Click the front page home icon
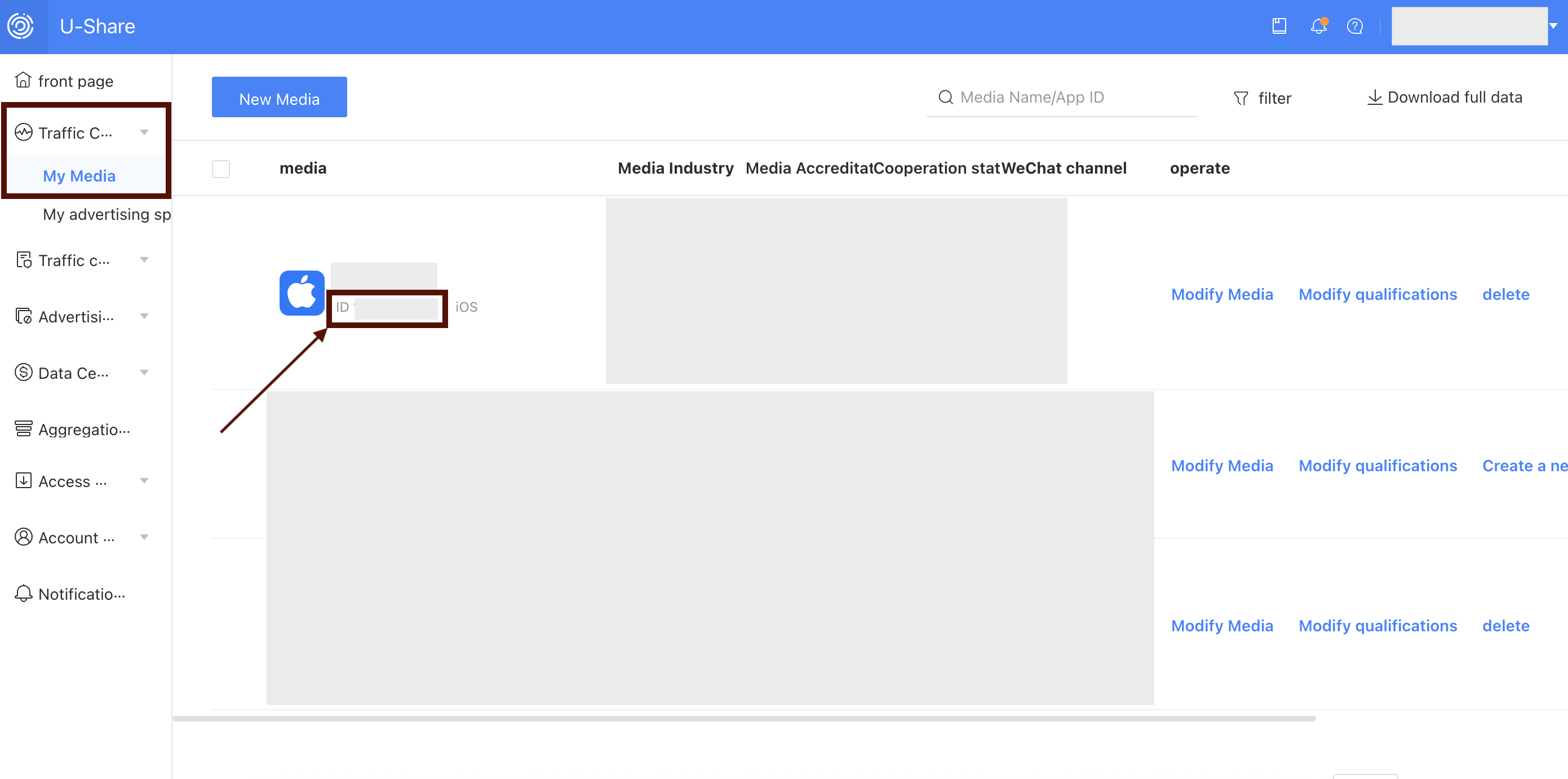The height and width of the screenshot is (779, 1568). click(x=23, y=81)
